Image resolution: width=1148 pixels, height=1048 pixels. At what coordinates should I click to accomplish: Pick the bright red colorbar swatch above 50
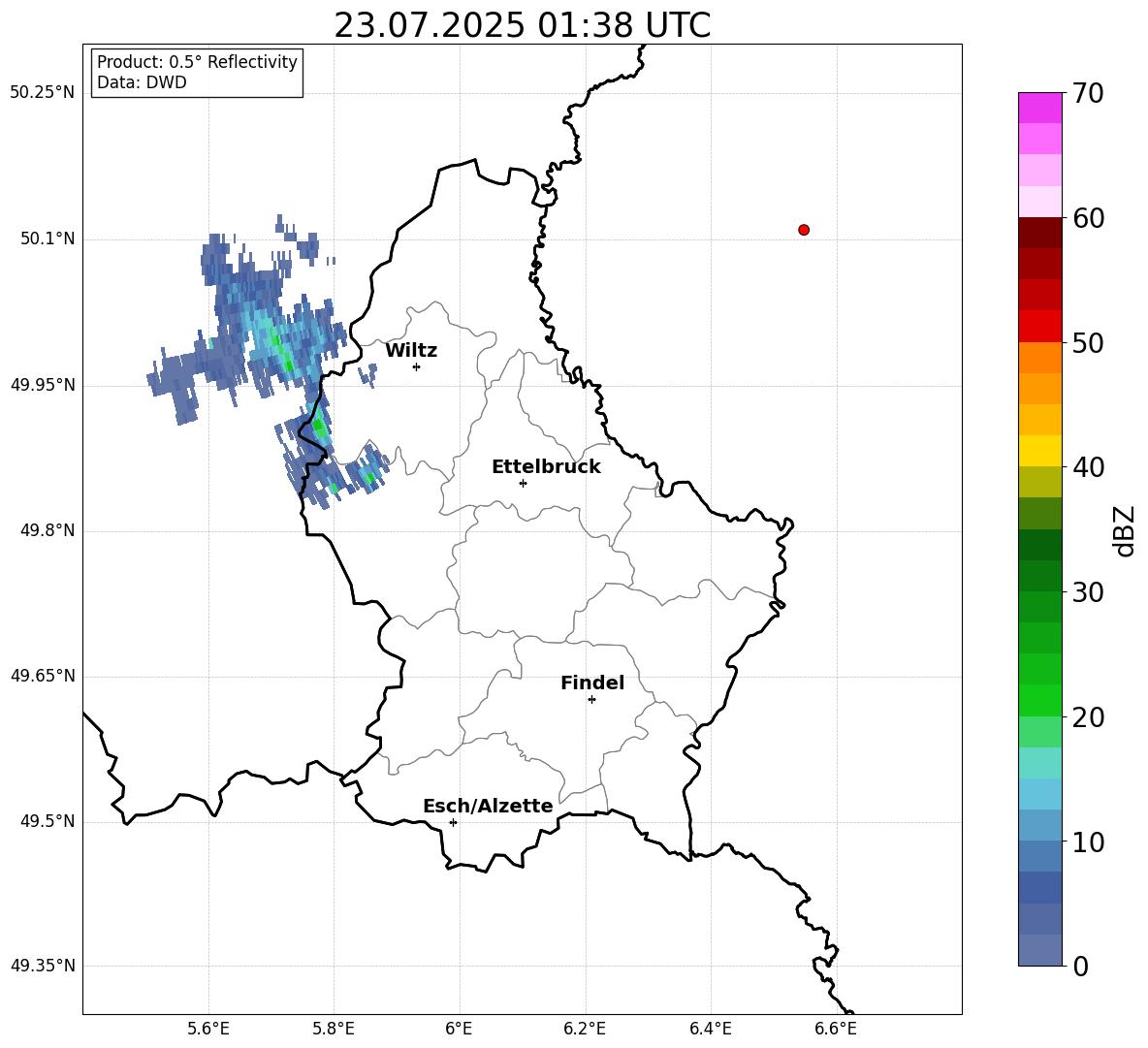click(1040, 327)
